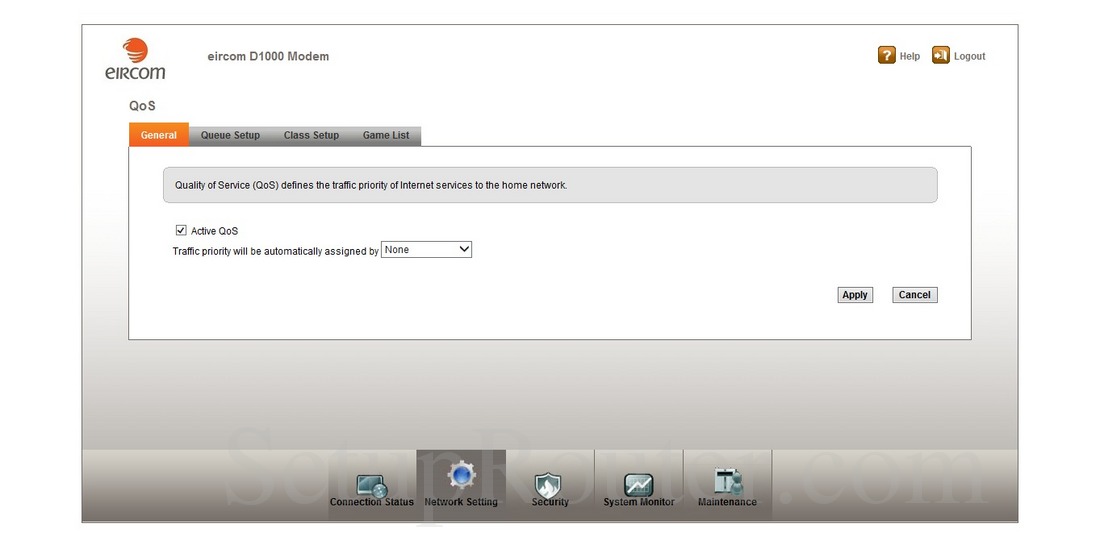Switch to the Class Setup tab

tap(311, 135)
